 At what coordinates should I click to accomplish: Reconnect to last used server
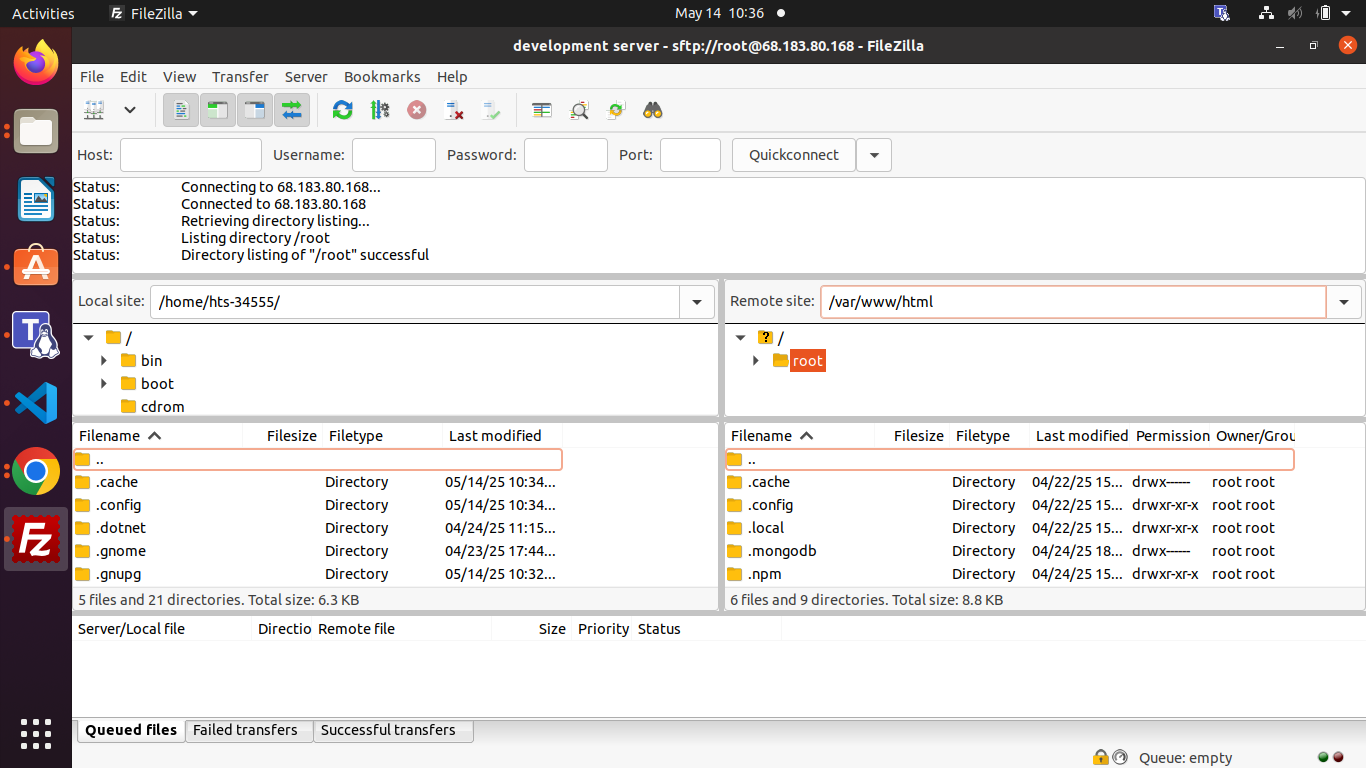pos(491,110)
